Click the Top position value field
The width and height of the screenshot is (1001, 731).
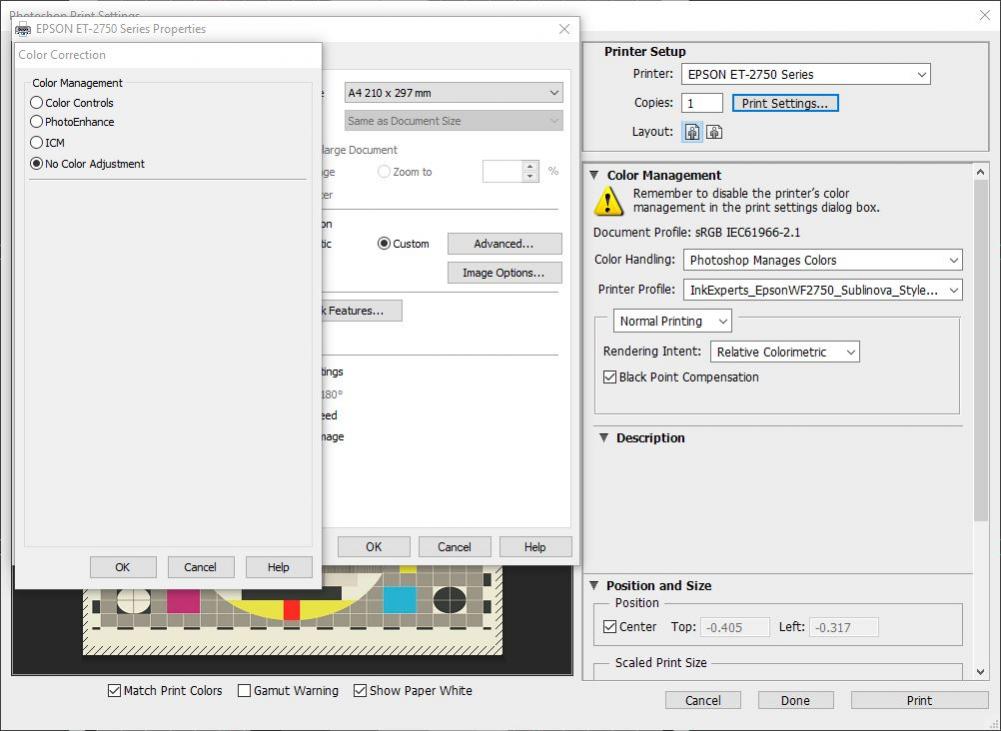tap(735, 627)
